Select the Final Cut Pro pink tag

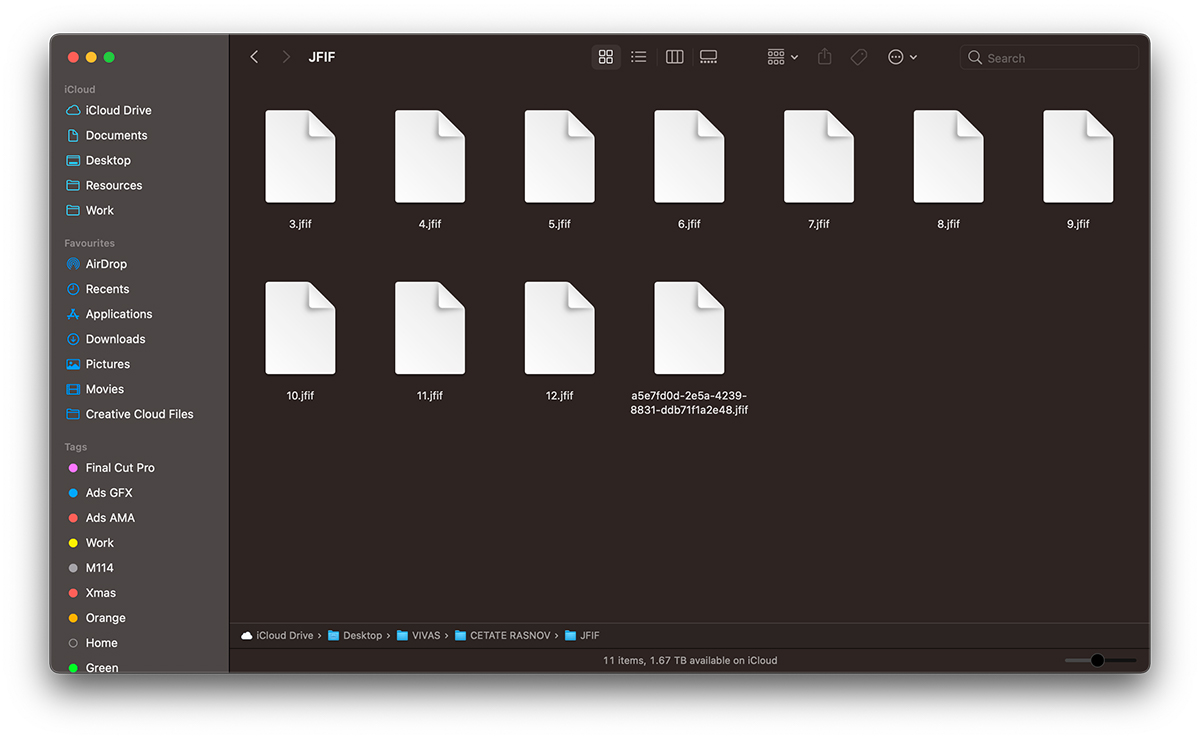119,468
